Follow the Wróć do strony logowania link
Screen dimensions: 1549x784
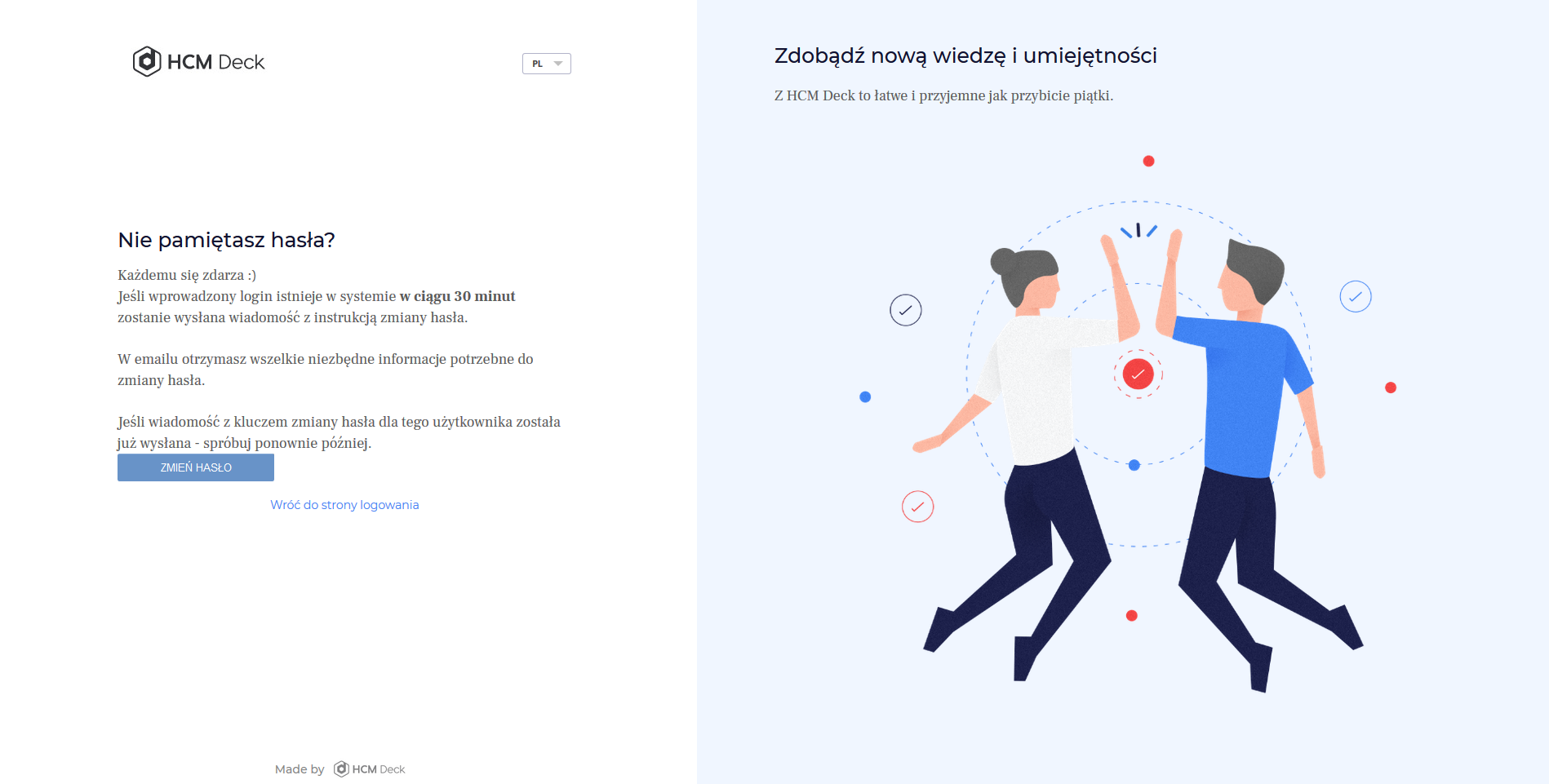[344, 505]
